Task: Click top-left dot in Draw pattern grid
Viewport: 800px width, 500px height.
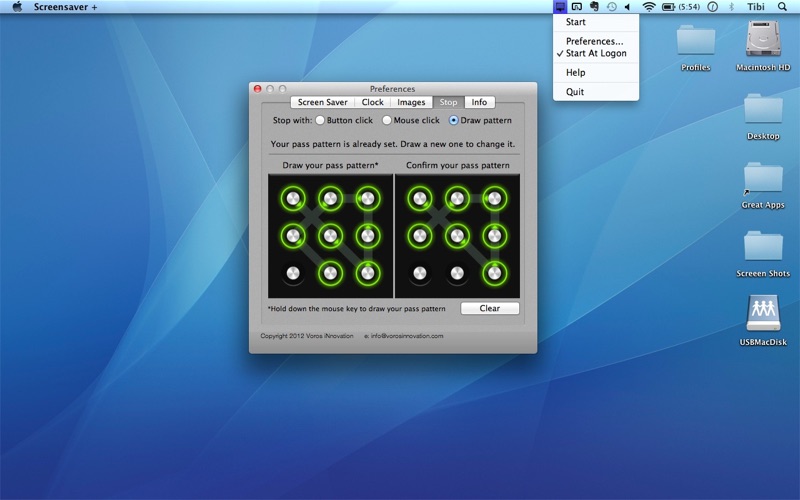Action: (x=293, y=198)
